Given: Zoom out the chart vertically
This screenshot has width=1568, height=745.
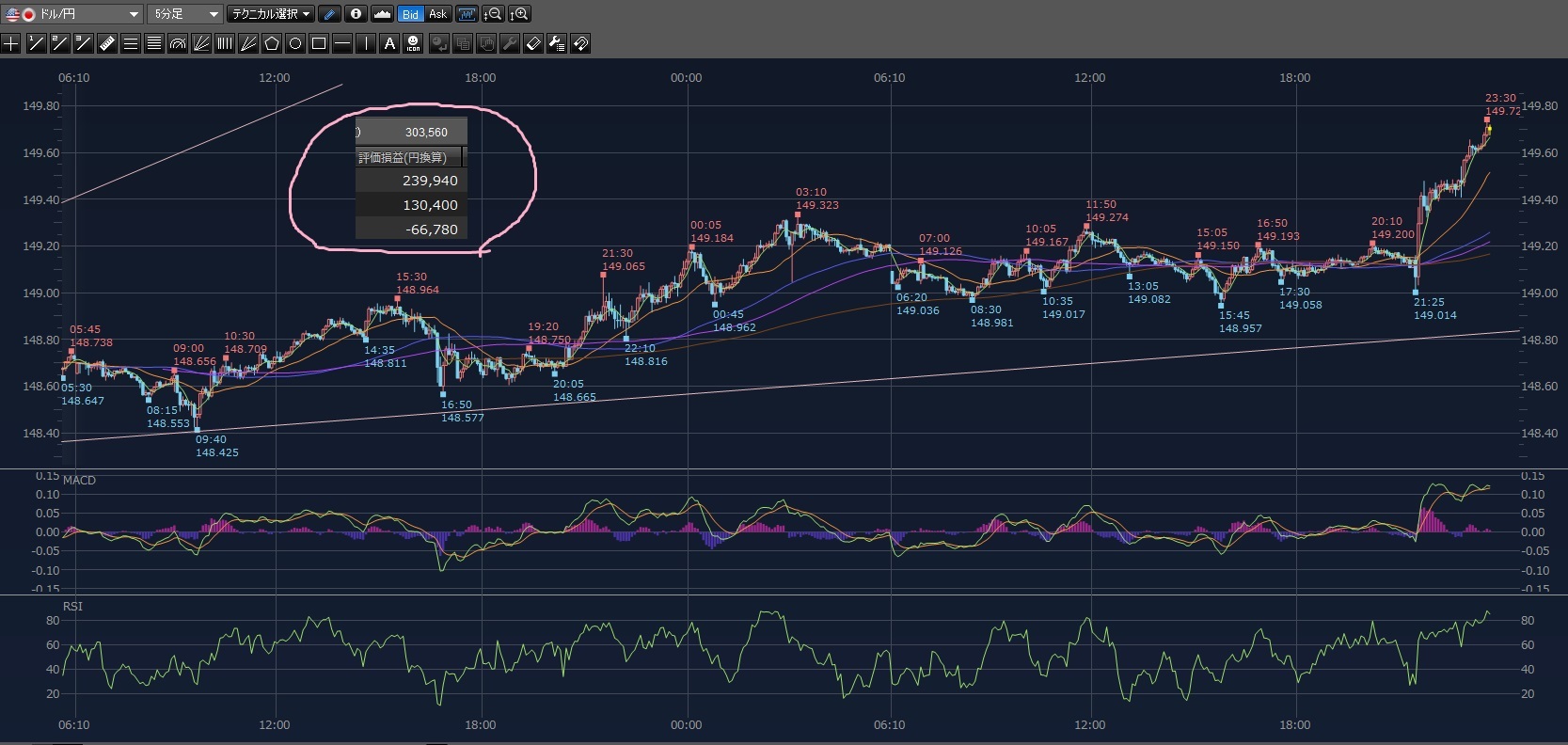Looking at the screenshot, I should click(x=492, y=14).
